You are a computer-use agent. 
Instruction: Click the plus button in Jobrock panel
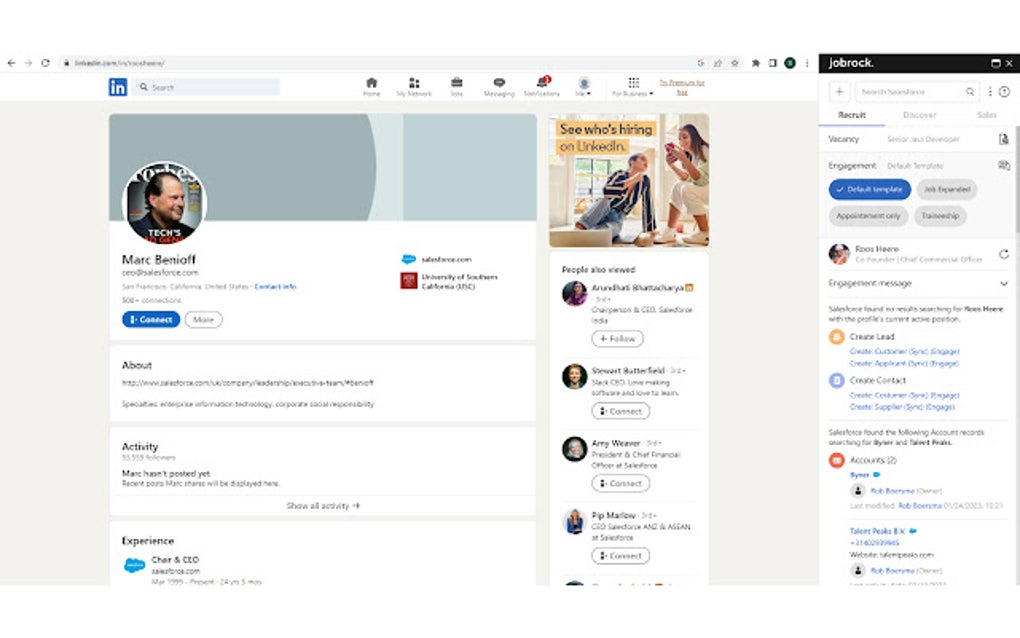coord(839,92)
